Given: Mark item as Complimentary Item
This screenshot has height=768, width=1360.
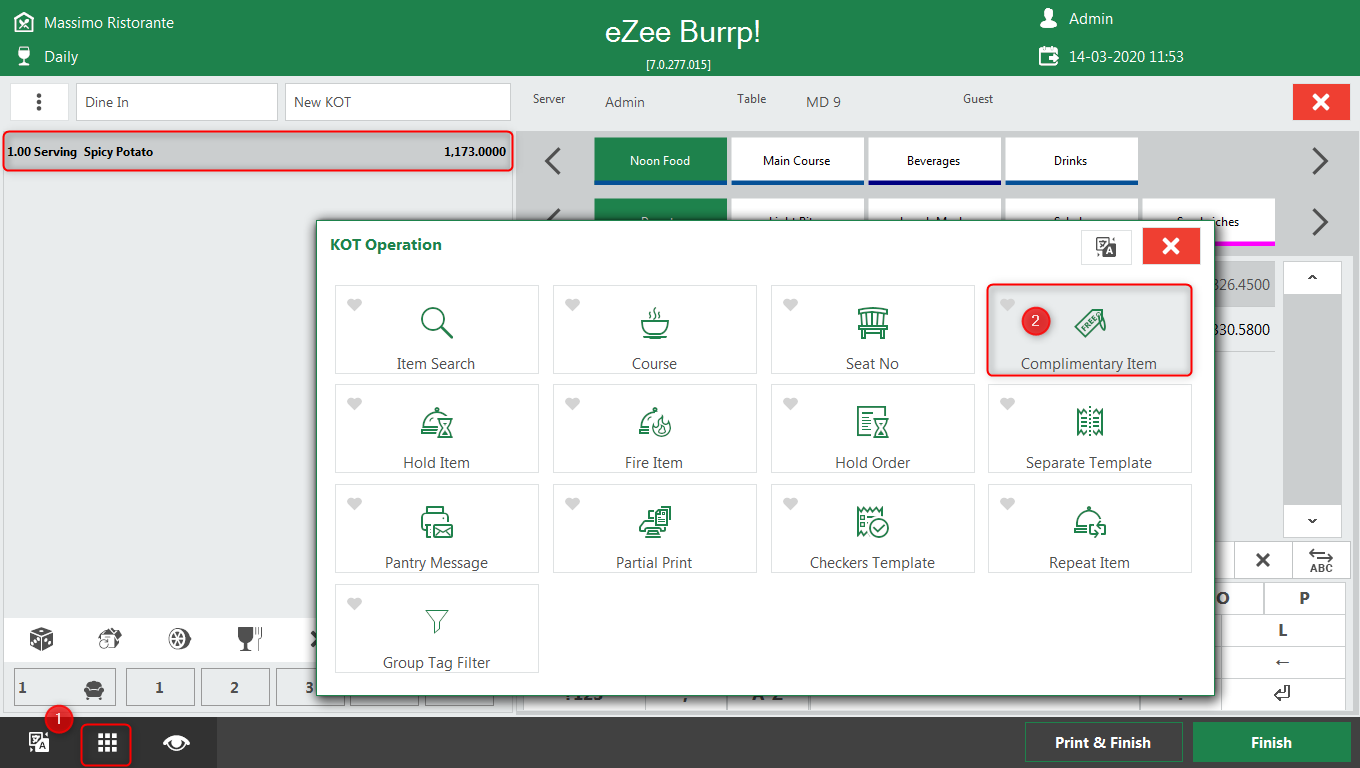Looking at the screenshot, I should tap(1089, 330).
